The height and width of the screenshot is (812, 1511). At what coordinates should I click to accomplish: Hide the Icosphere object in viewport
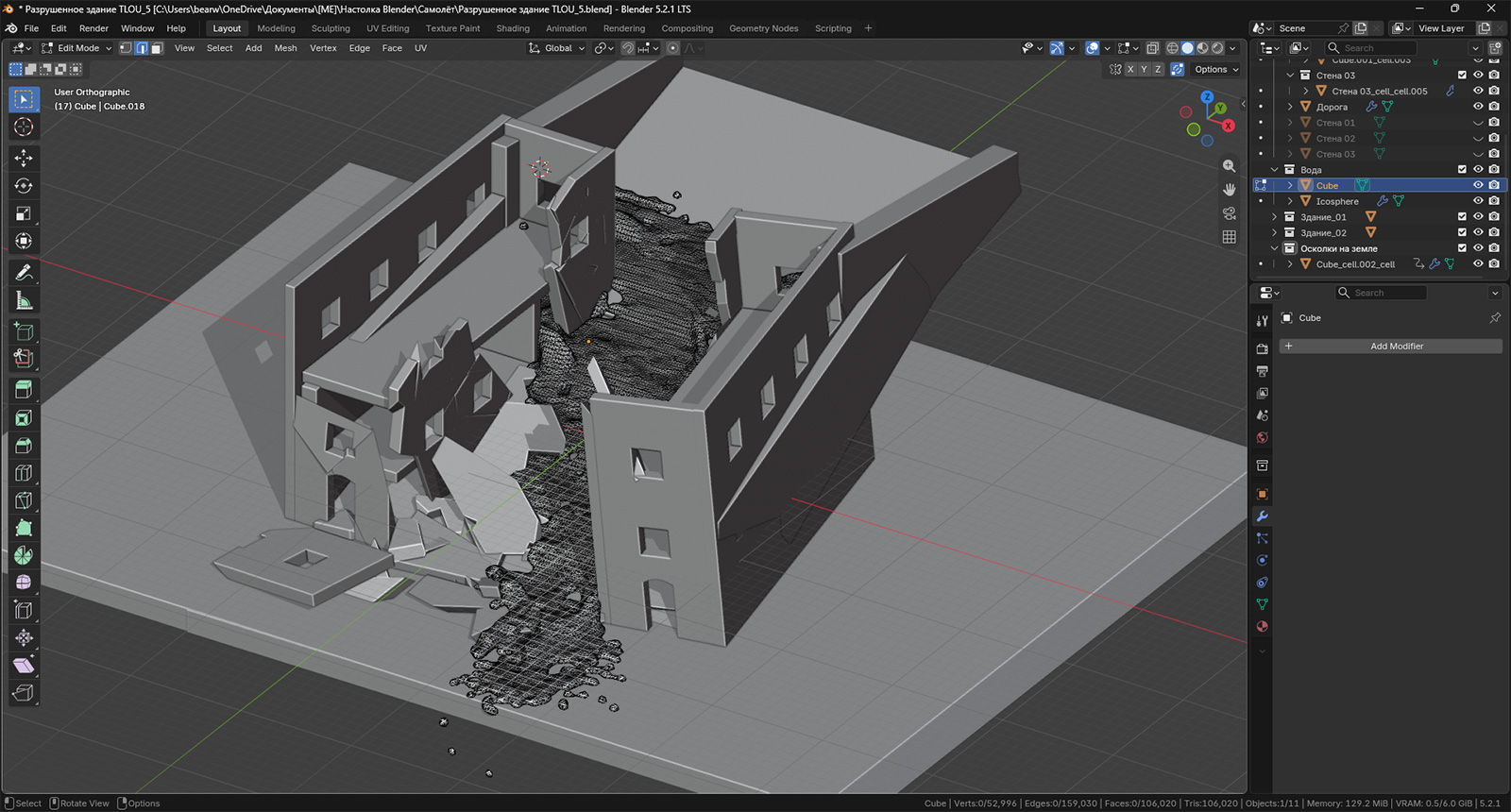pos(1478,201)
